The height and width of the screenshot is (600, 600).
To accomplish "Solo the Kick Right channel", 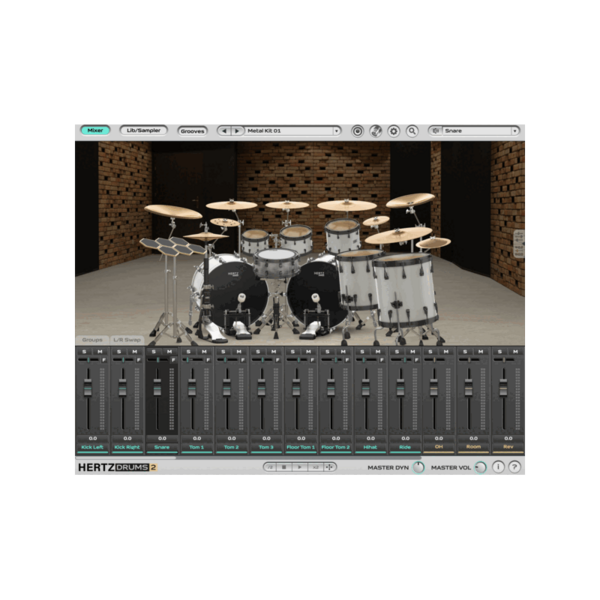I will click(x=119, y=352).
